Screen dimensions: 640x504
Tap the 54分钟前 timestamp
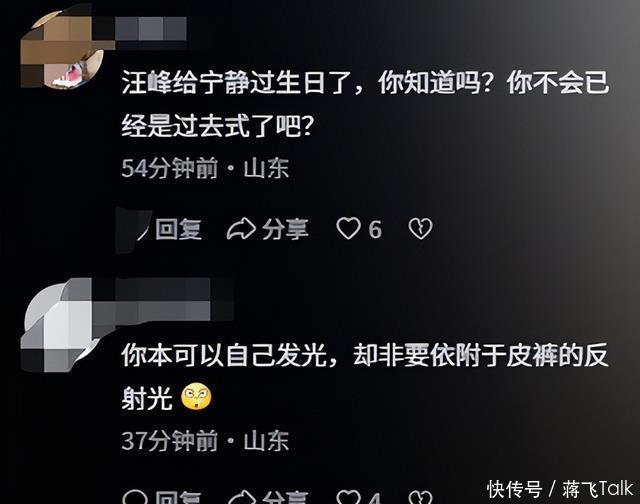pyautogui.click(x=169, y=168)
